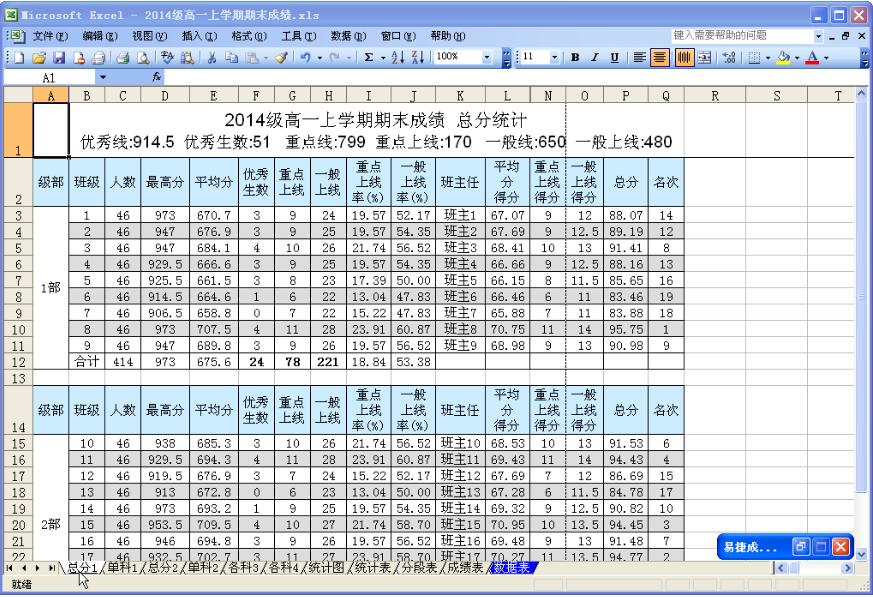Image resolution: width=873 pixels, height=597 pixels.
Task: Open the 格式 menu
Action: point(249,36)
